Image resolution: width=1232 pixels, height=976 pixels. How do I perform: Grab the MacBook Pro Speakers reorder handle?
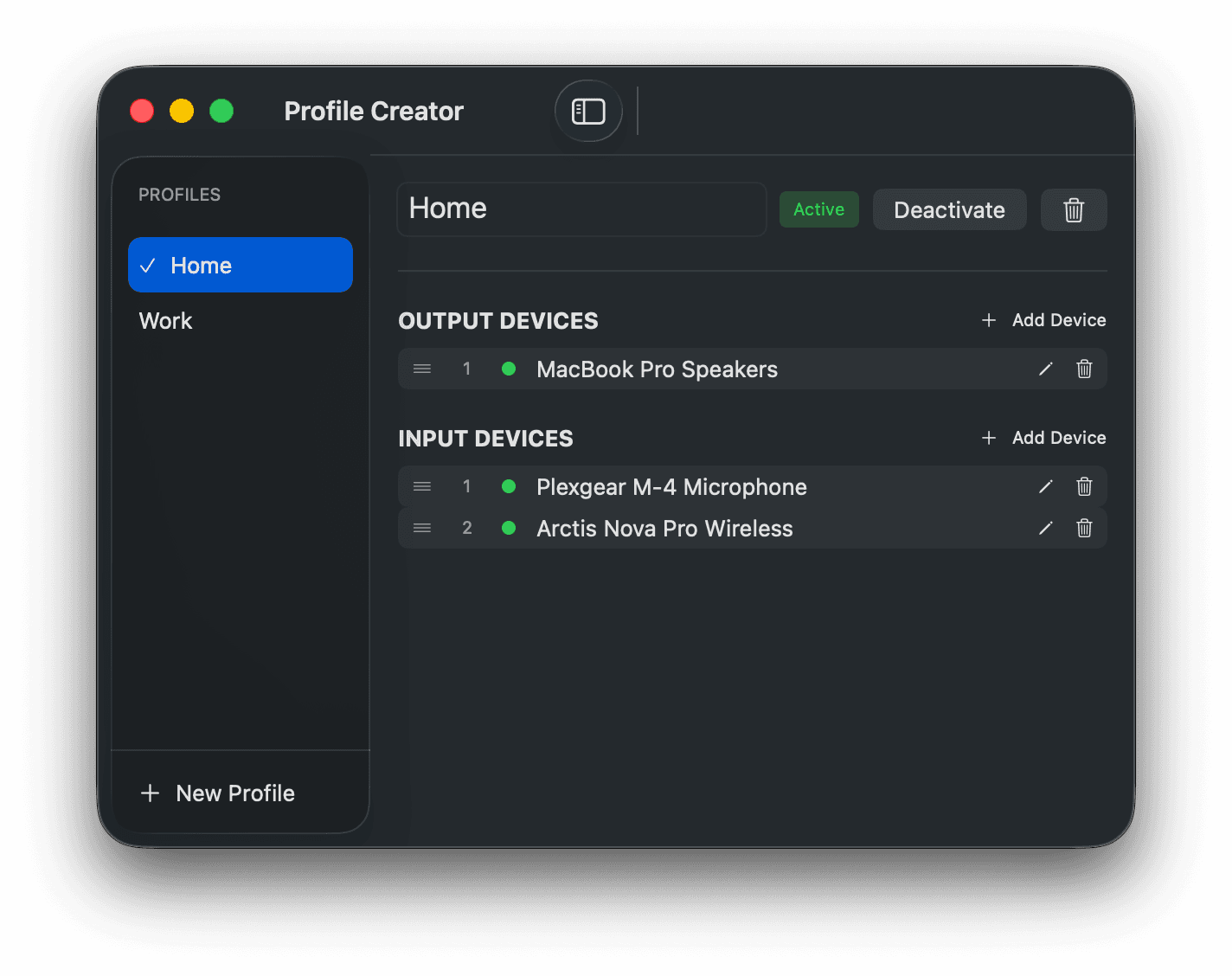coord(422,369)
